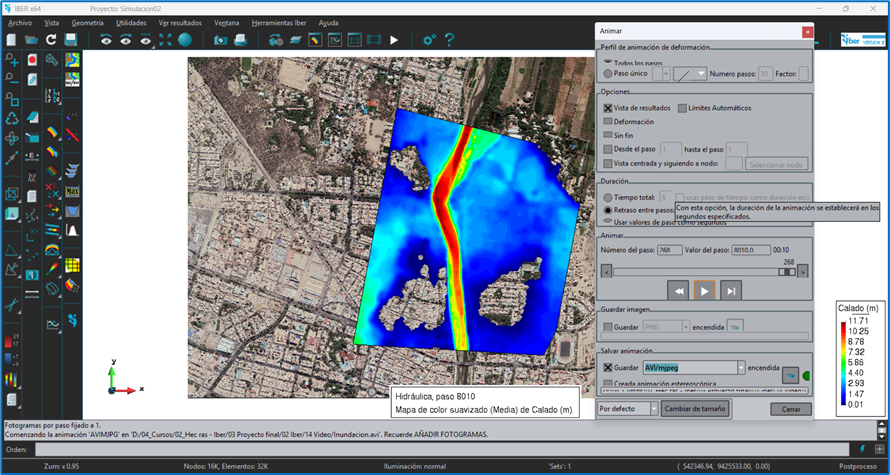Click the open folder icon in toolbar
Viewport: 890px width, 475px height.
click(x=31, y=40)
